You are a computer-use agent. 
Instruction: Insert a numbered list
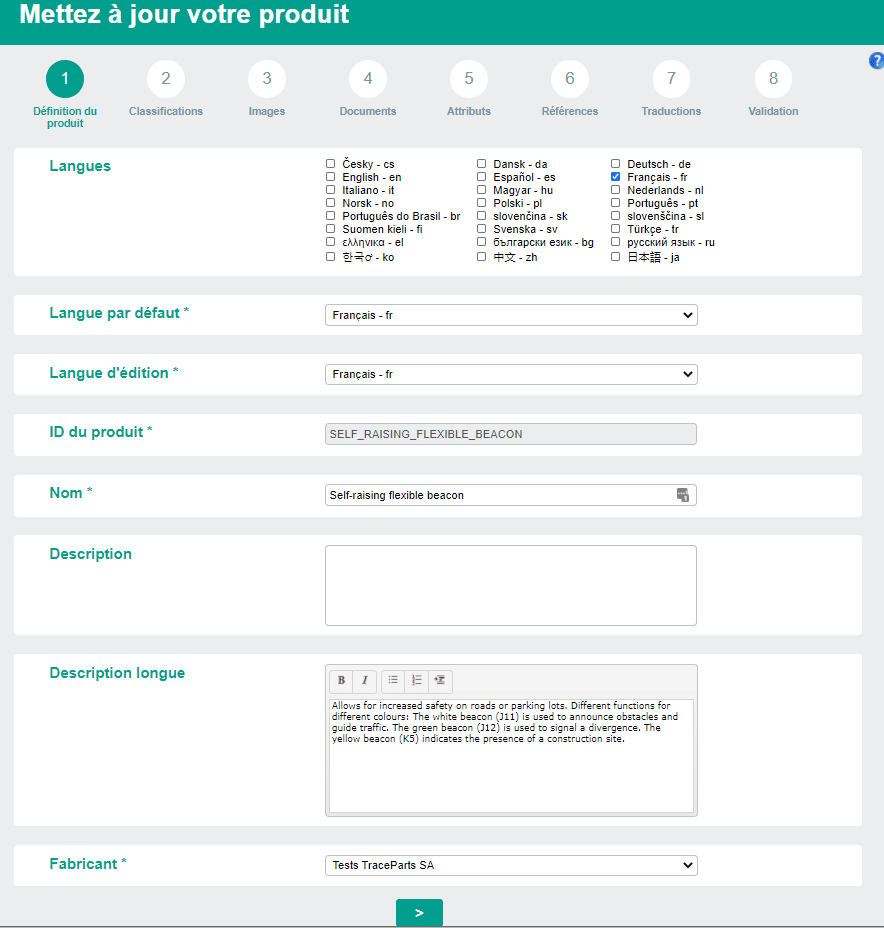[417, 680]
